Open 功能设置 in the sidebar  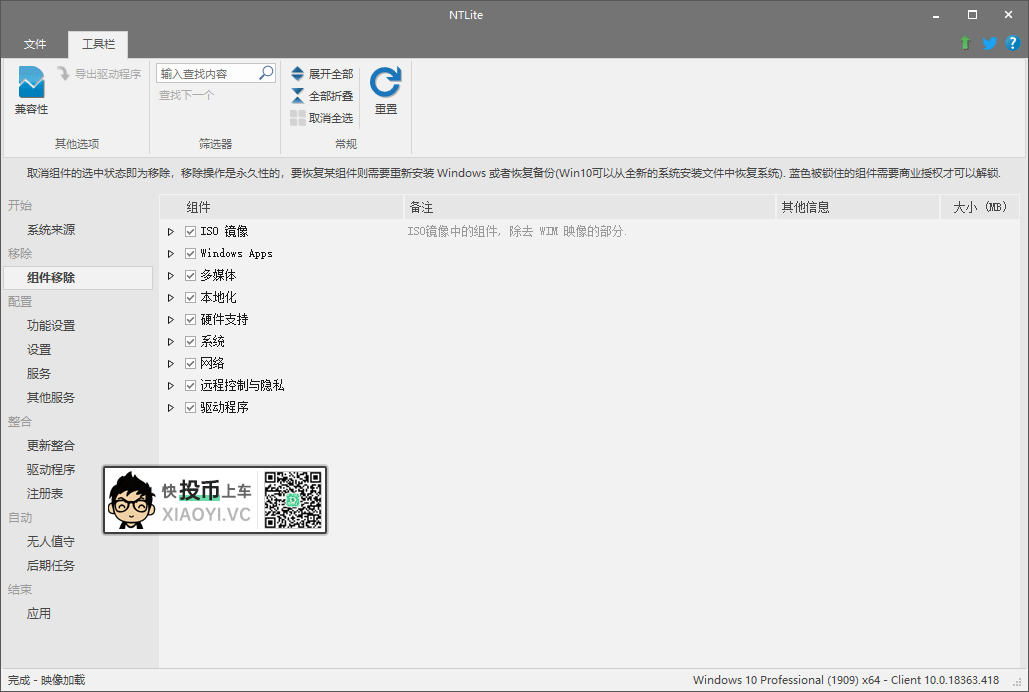(x=51, y=326)
